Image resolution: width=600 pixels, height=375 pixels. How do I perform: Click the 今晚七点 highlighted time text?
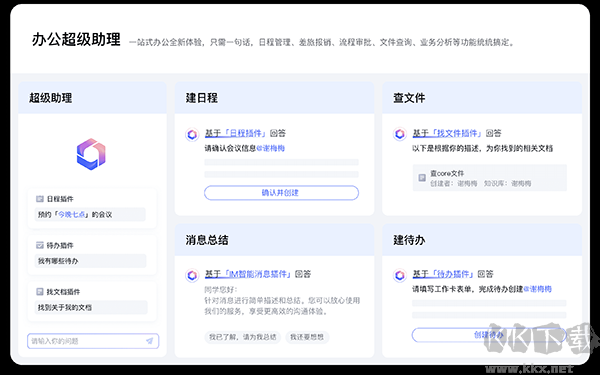click(x=72, y=215)
